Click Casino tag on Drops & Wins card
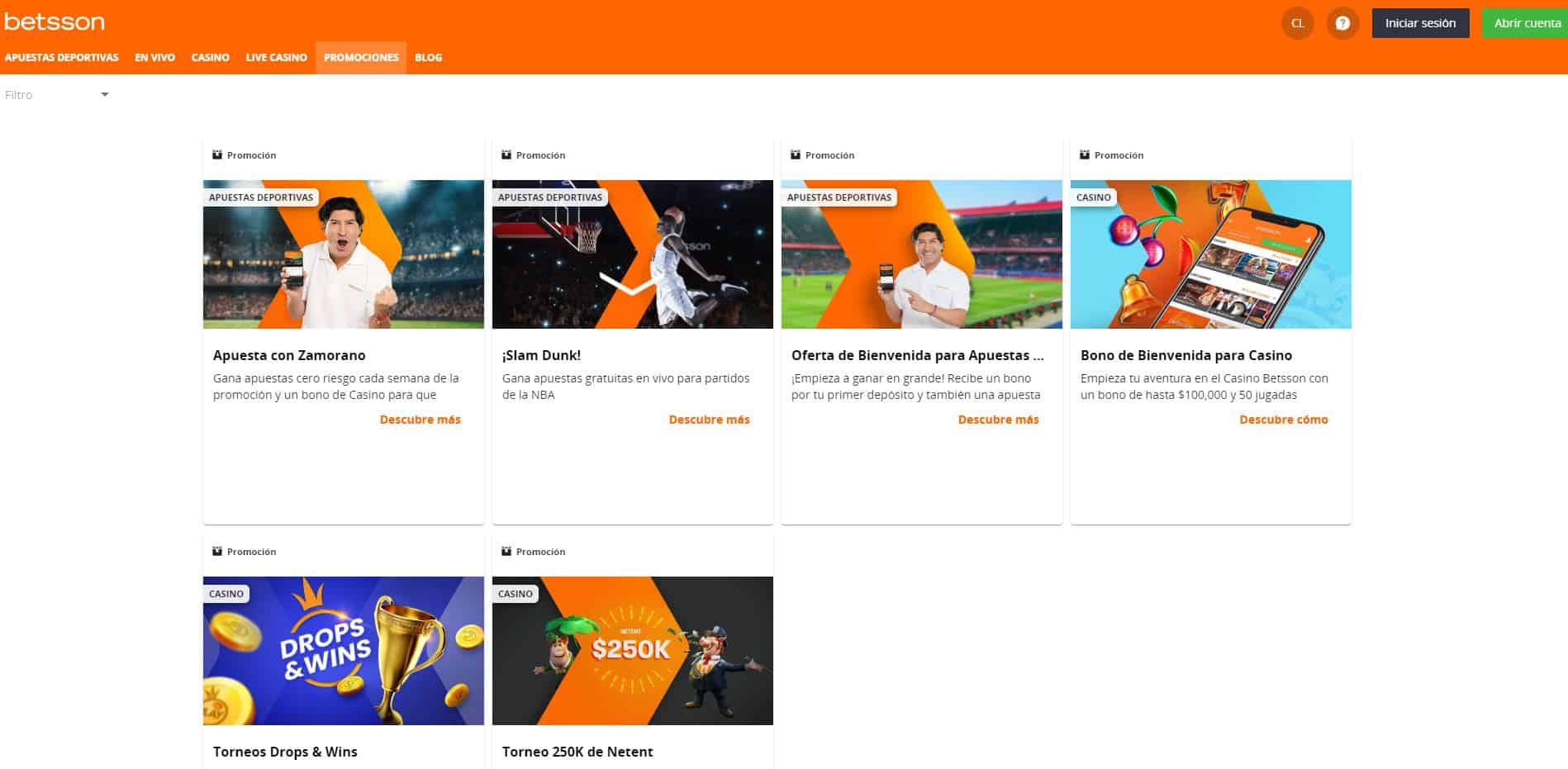 [x=226, y=594]
